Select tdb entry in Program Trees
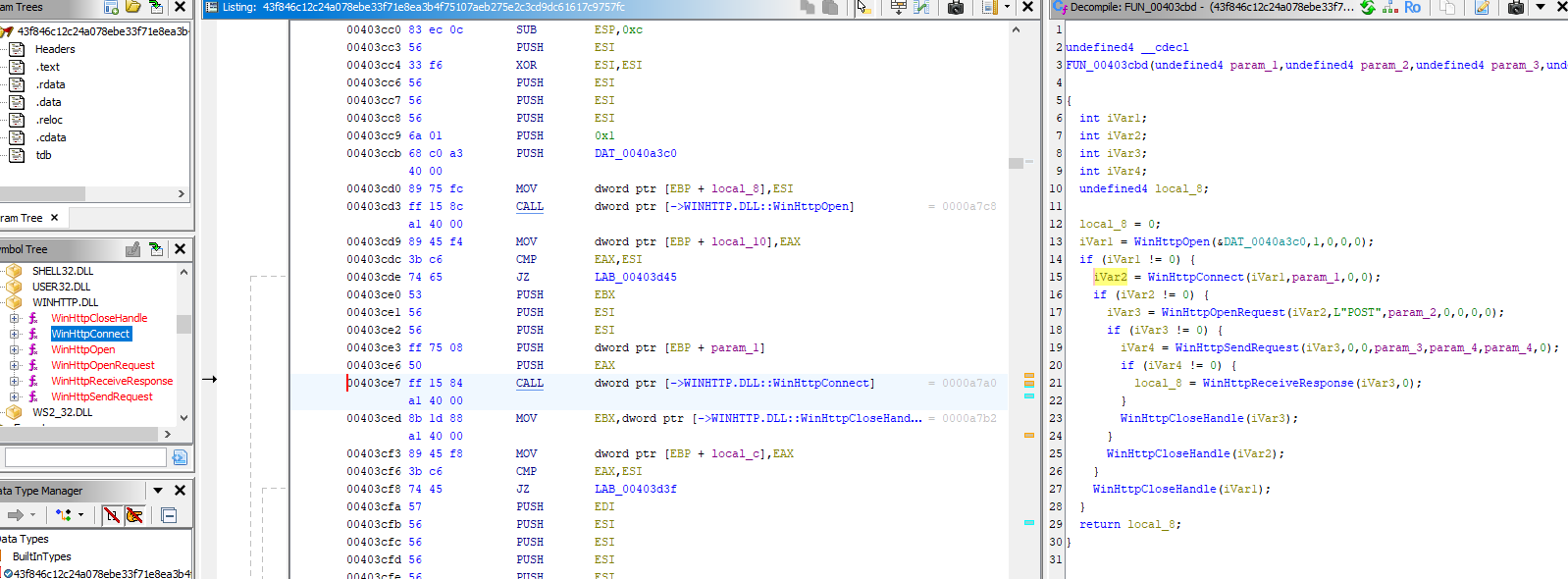1568x579 pixels. [x=44, y=155]
